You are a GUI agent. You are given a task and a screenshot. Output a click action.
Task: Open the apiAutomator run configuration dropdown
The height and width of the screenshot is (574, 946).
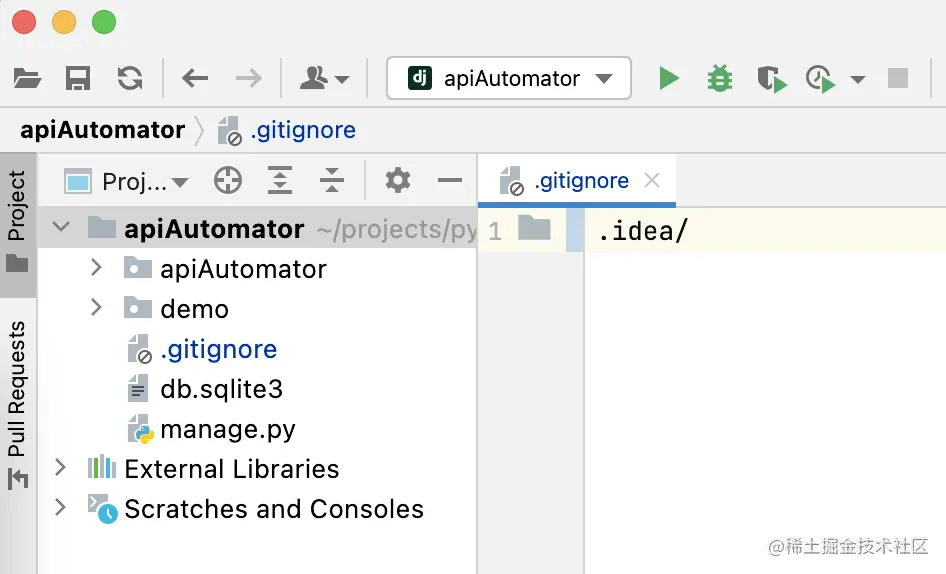point(509,78)
